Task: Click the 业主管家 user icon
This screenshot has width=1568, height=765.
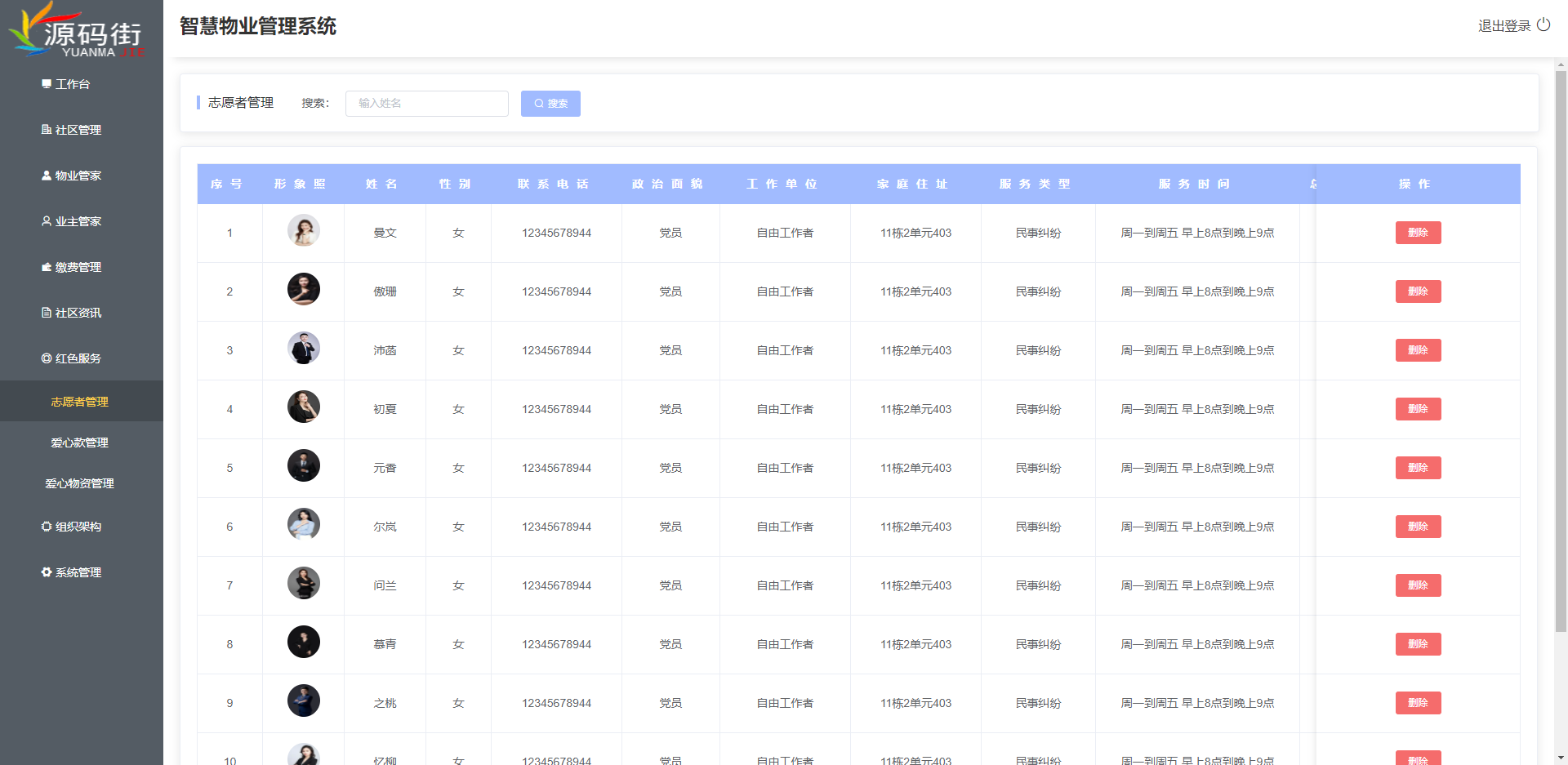Action: [47, 221]
